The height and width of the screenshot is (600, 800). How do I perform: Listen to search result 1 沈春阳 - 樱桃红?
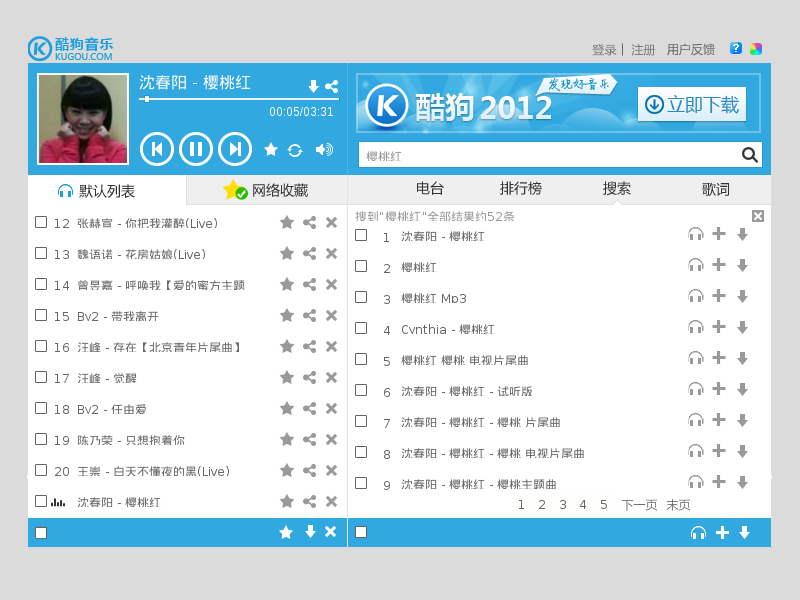click(x=696, y=235)
